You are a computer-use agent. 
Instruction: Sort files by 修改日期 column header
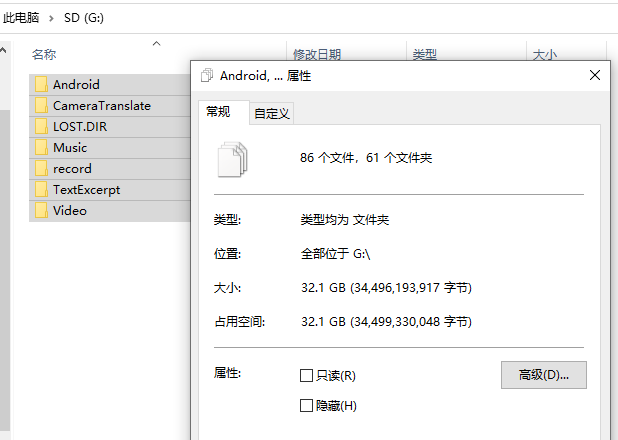coord(316,55)
